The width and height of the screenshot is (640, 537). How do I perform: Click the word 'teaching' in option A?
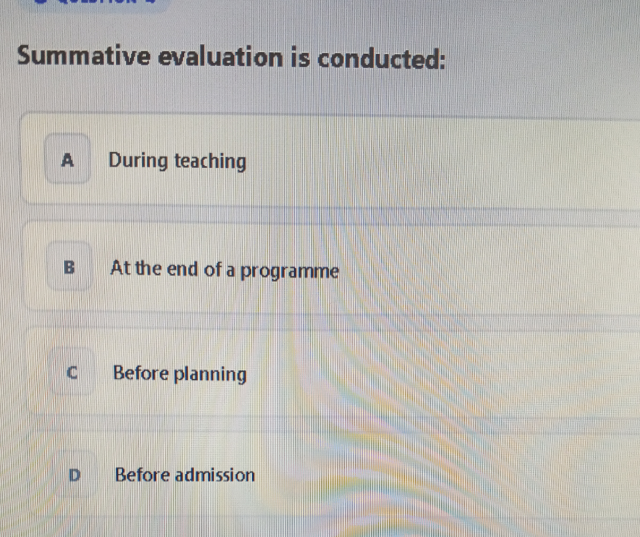(x=210, y=162)
